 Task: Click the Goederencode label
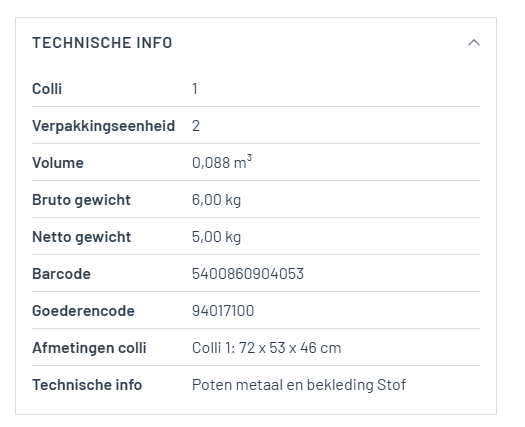[x=83, y=311]
